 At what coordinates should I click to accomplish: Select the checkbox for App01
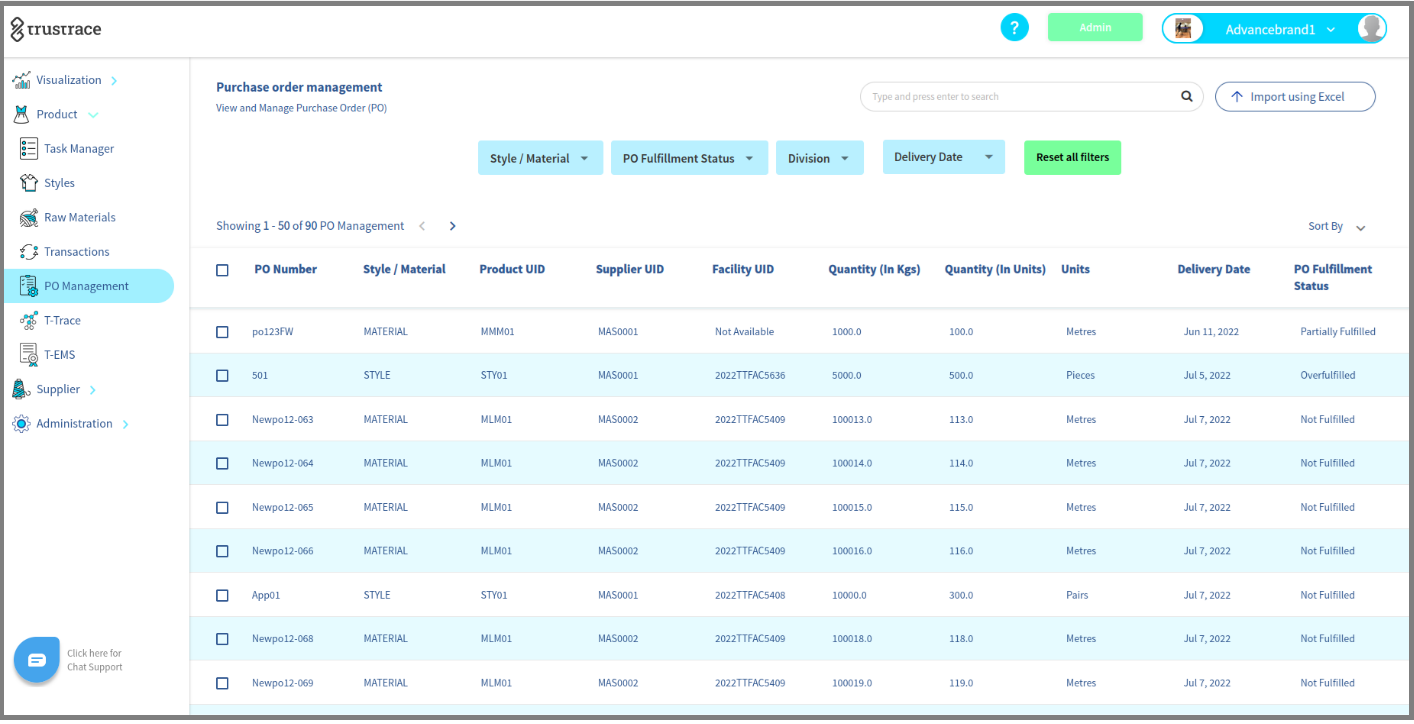[222, 595]
